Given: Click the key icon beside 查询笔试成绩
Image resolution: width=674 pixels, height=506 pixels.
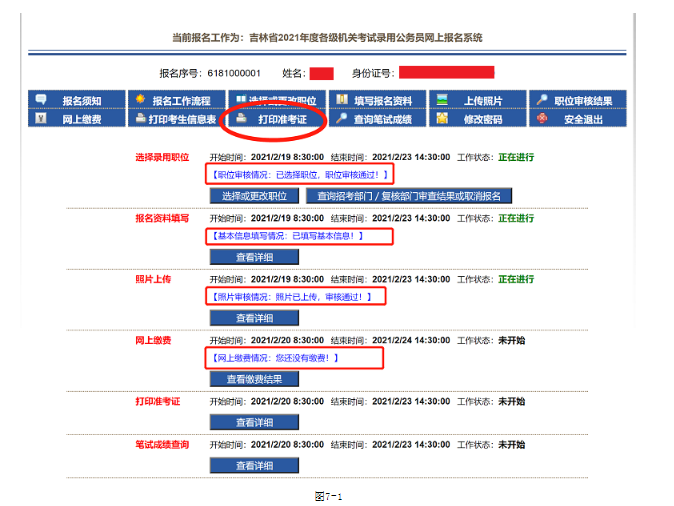Looking at the screenshot, I should 342,119.
